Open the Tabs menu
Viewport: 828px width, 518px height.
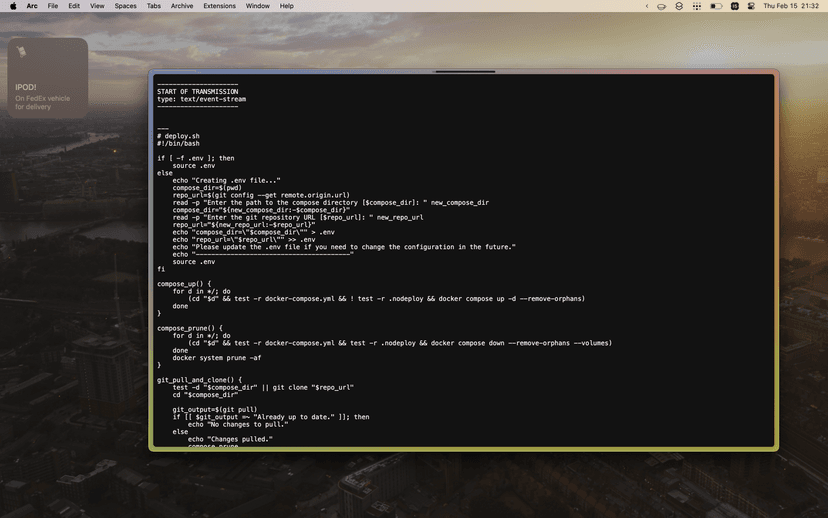pos(153,6)
